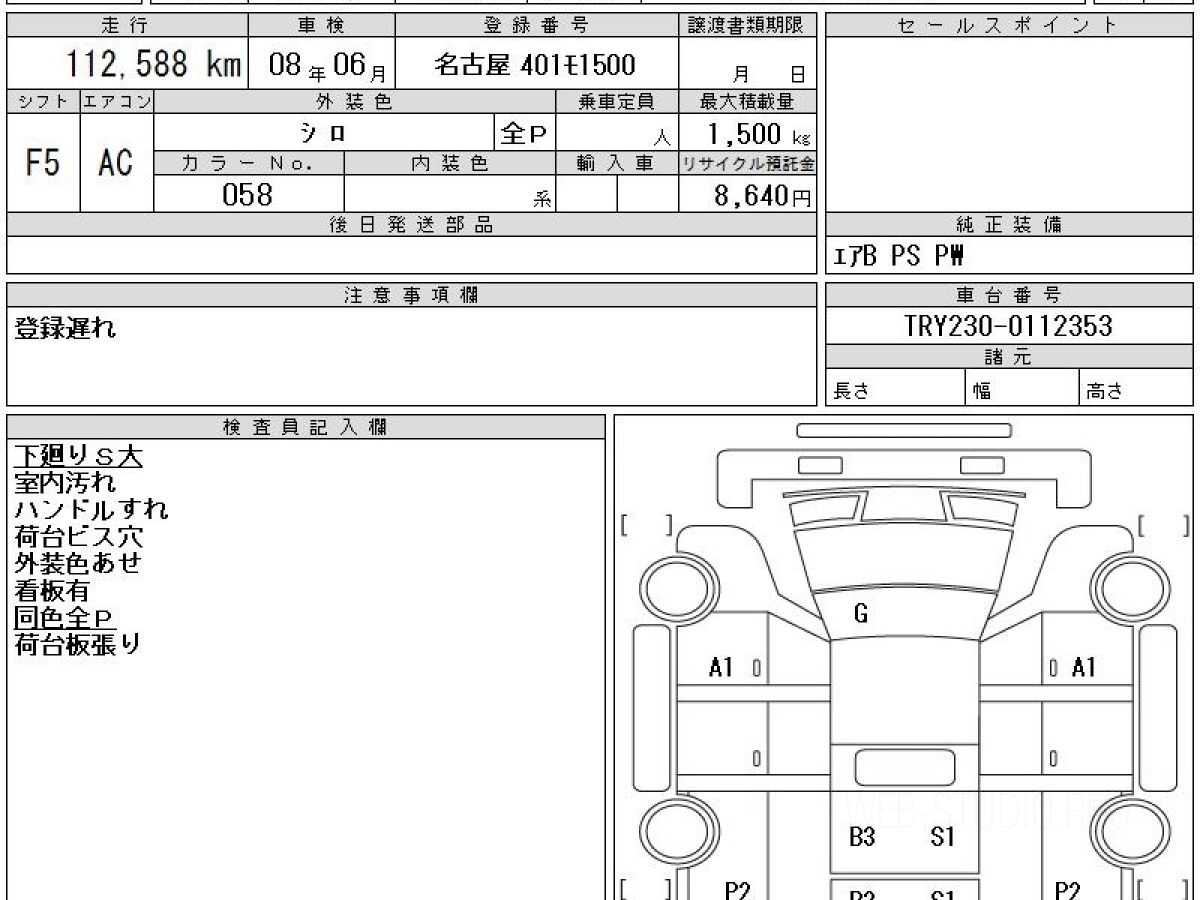The image size is (1200, 900).
Task: Click the 外装色 header label
Action: 355,101
